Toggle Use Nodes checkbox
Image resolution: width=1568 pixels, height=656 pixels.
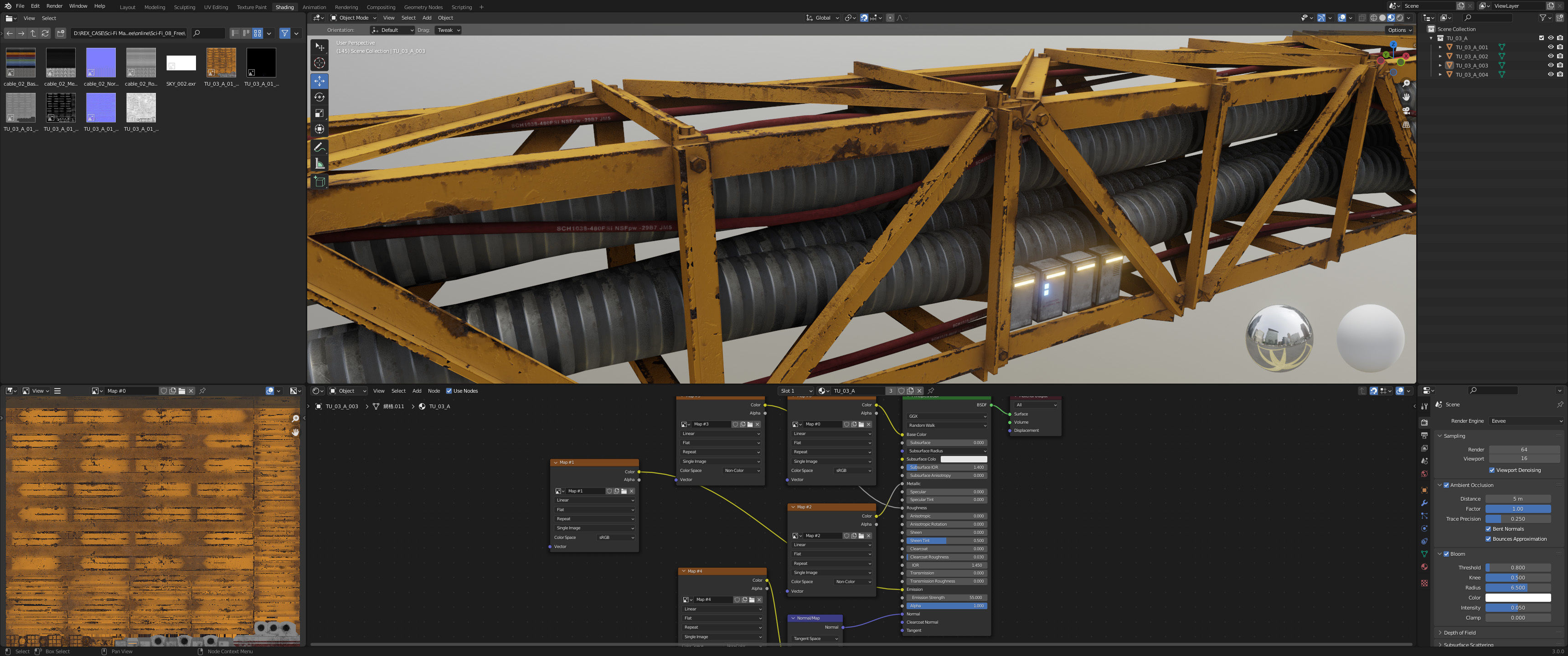click(449, 391)
